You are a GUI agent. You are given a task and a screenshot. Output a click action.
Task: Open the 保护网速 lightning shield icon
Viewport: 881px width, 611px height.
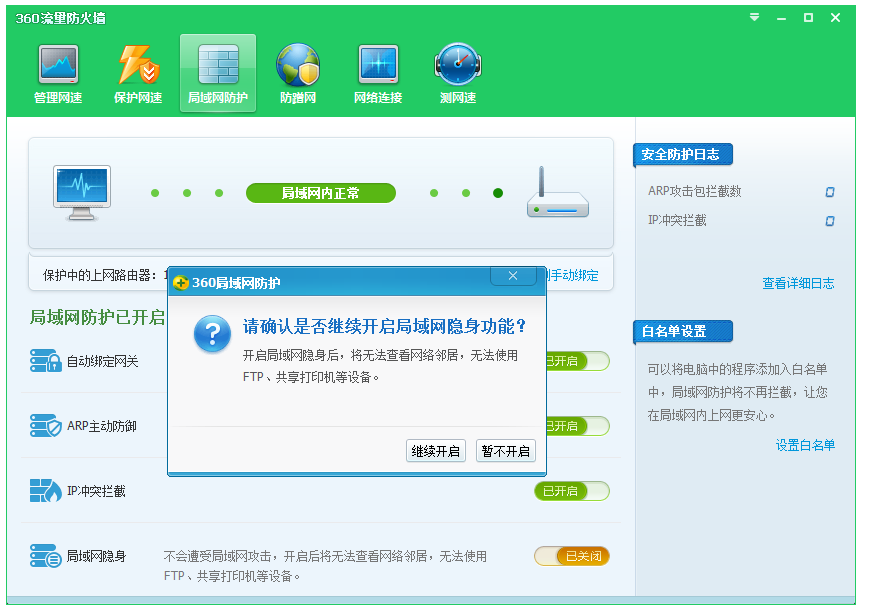pyautogui.click(x=138, y=74)
